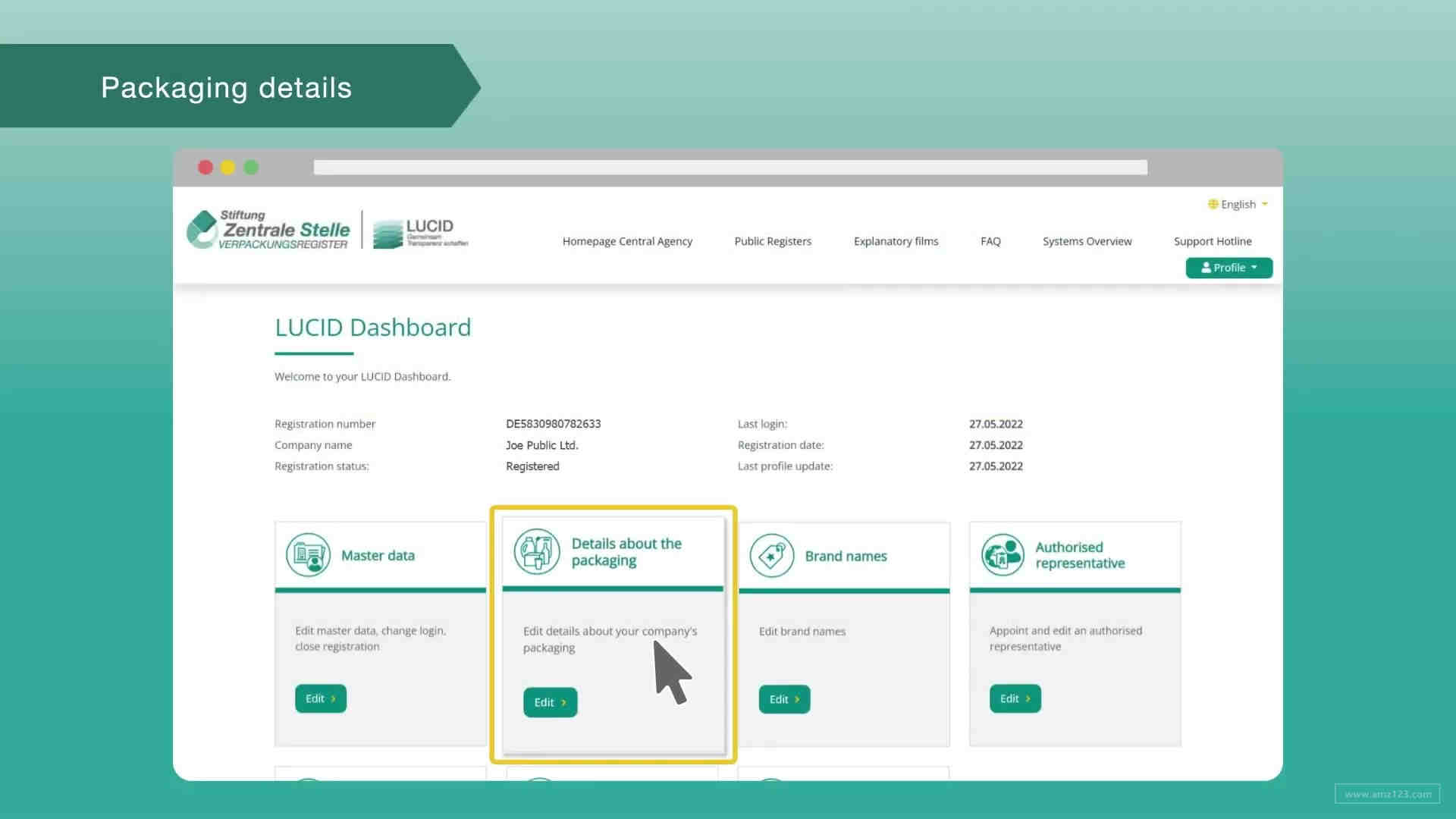Click registration number DE5830980782633

553,424
